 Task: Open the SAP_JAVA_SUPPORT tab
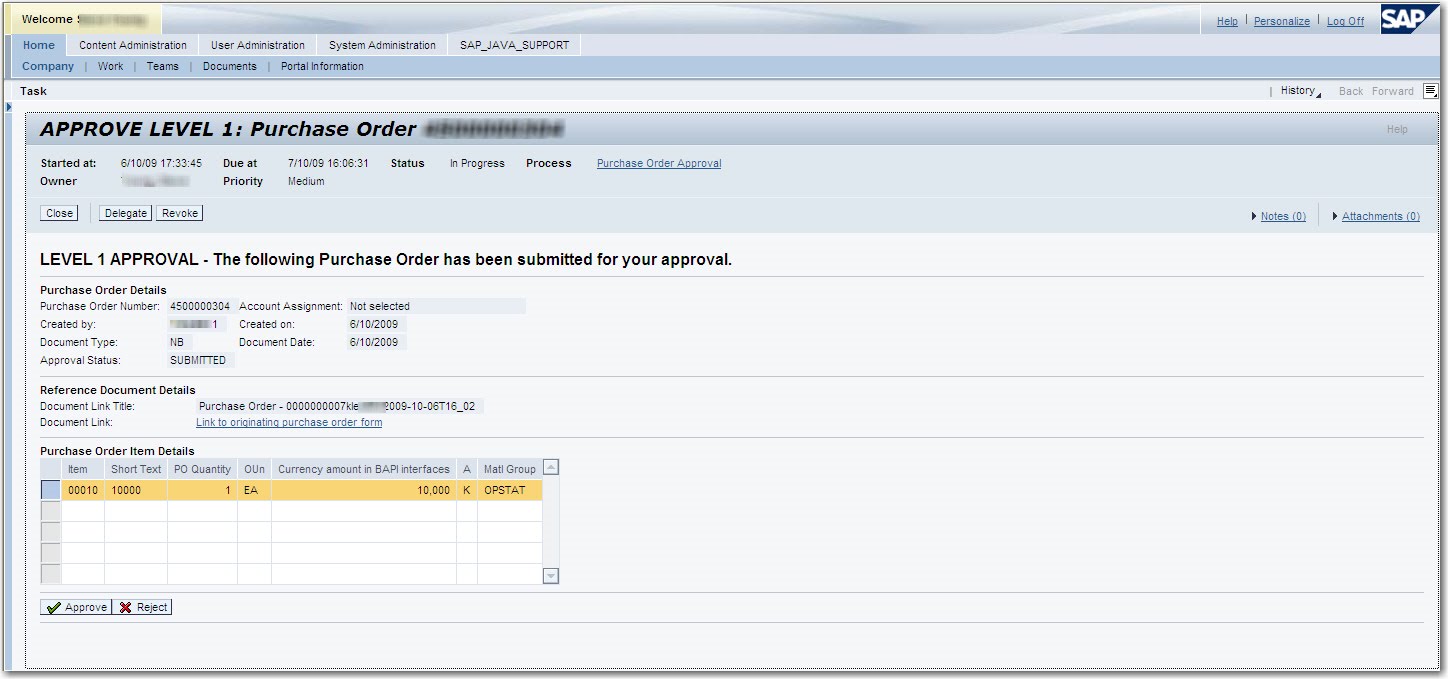pyautogui.click(x=513, y=44)
